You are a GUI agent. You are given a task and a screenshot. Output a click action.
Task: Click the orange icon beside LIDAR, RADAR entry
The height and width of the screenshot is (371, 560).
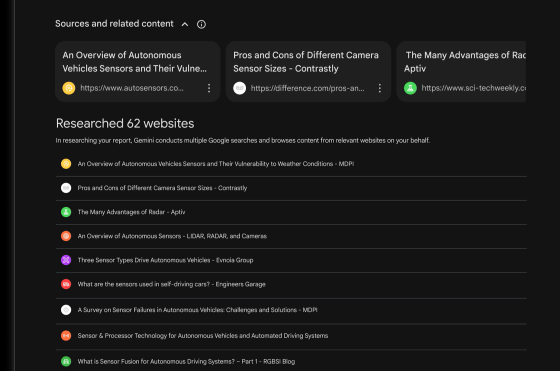[66, 236]
